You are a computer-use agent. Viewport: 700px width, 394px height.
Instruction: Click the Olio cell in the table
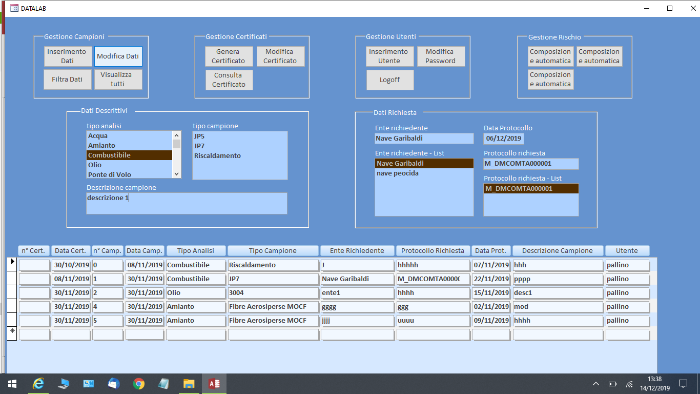(196, 293)
